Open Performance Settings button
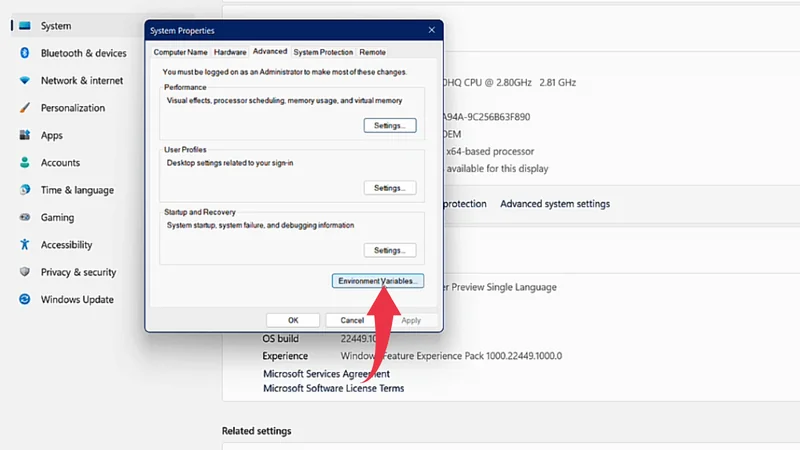800x450 pixels. click(x=388, y=126)
